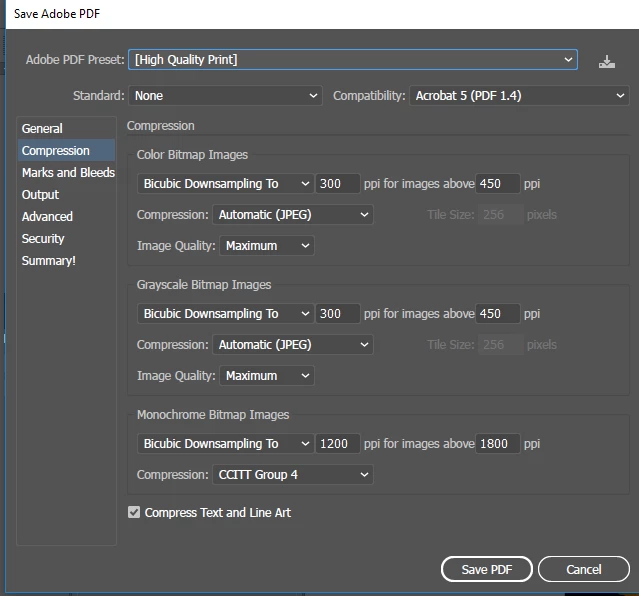The image size is (639, 596).
Task: Click Color Bitmap 300 ppi field
Action: [337, 183]
